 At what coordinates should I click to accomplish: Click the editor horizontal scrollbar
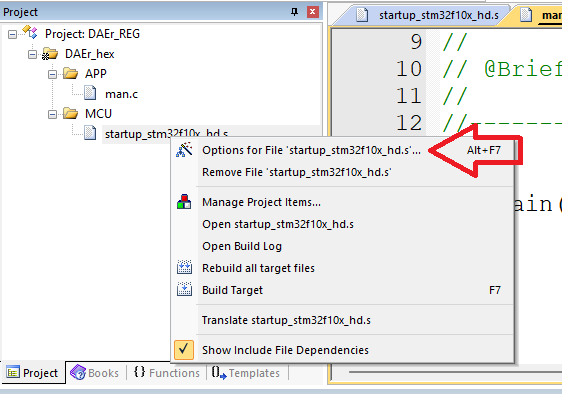[x=455, y=372]
